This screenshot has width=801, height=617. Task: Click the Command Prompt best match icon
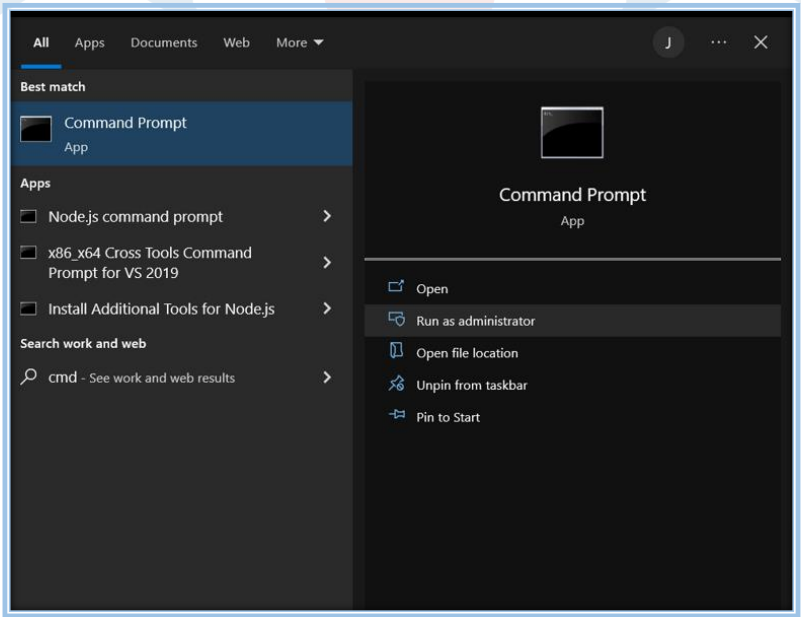36,129
